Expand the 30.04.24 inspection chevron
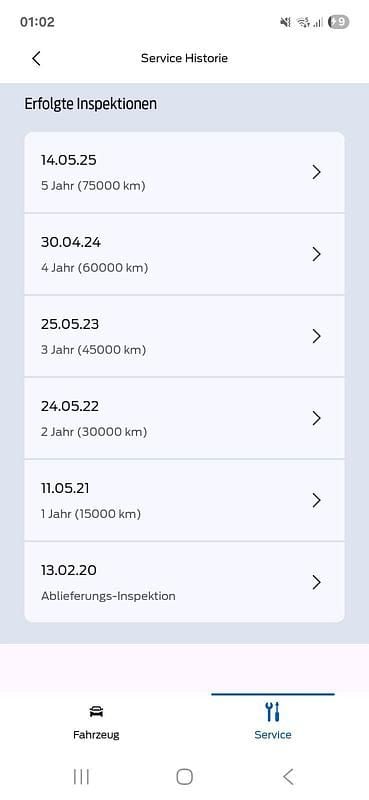 [x=316, y=254]
